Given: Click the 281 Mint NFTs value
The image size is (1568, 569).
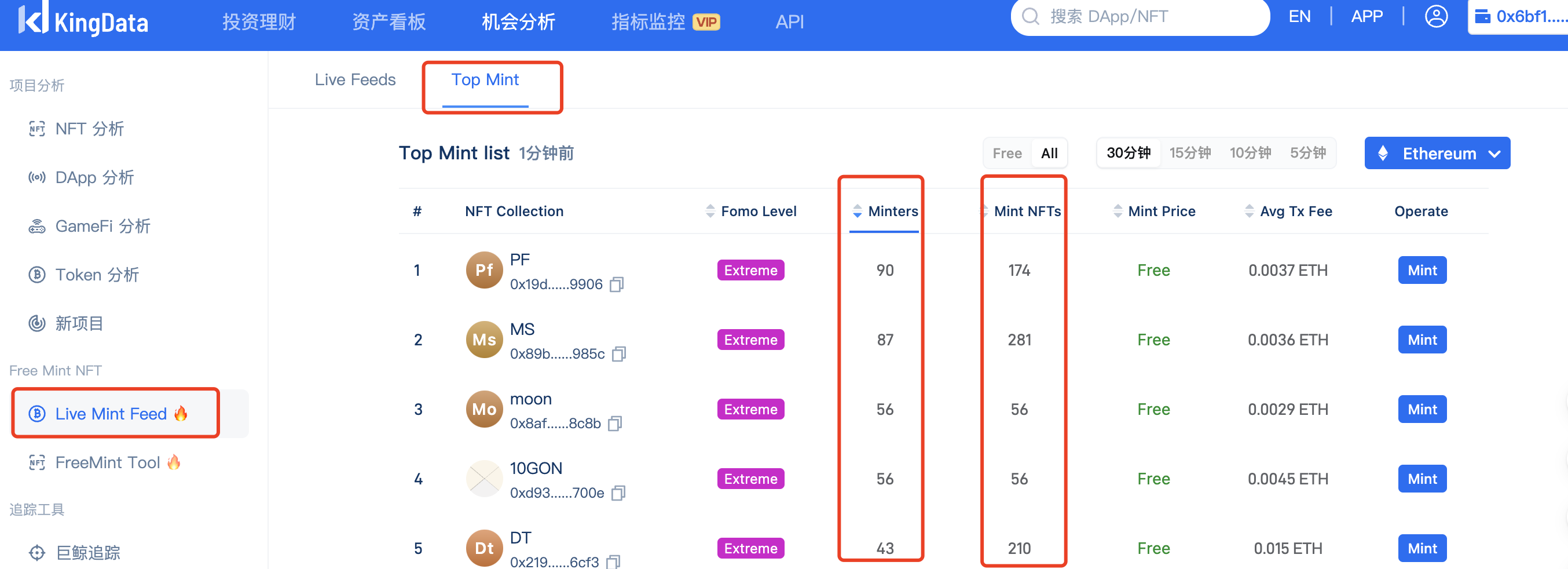Looking at the screenshot, I should [x=1020, y=340].
